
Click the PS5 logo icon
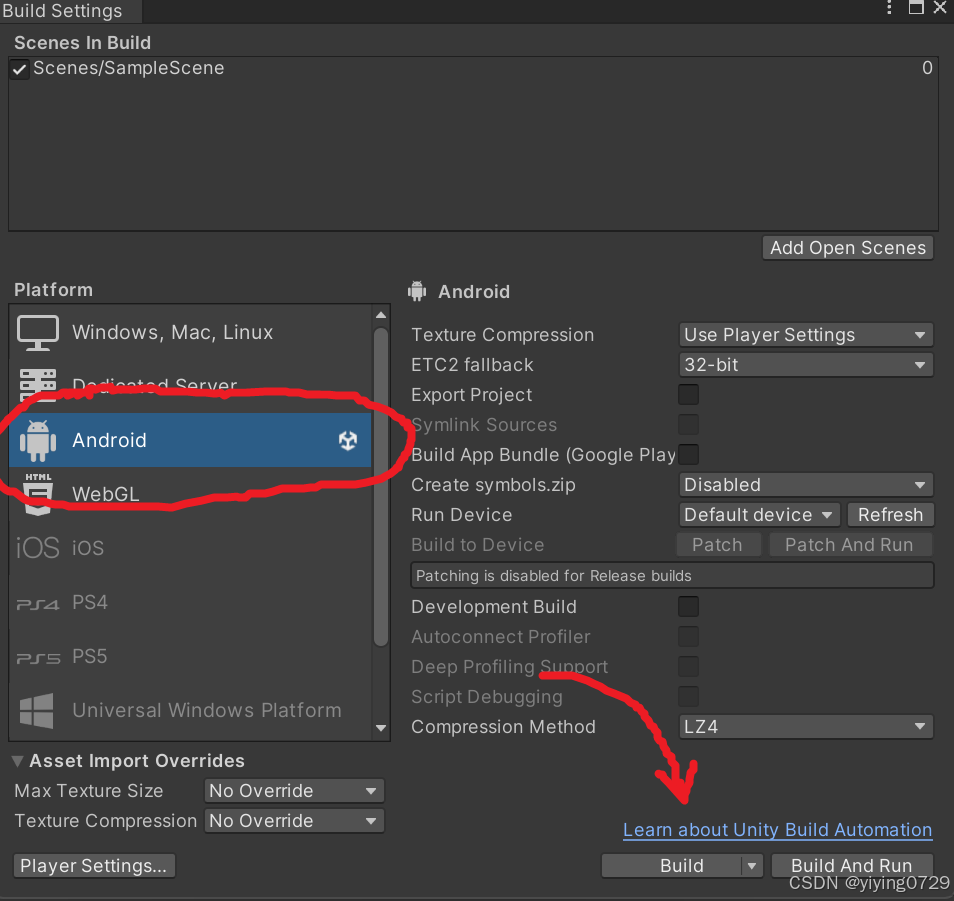tap(38, 658)
